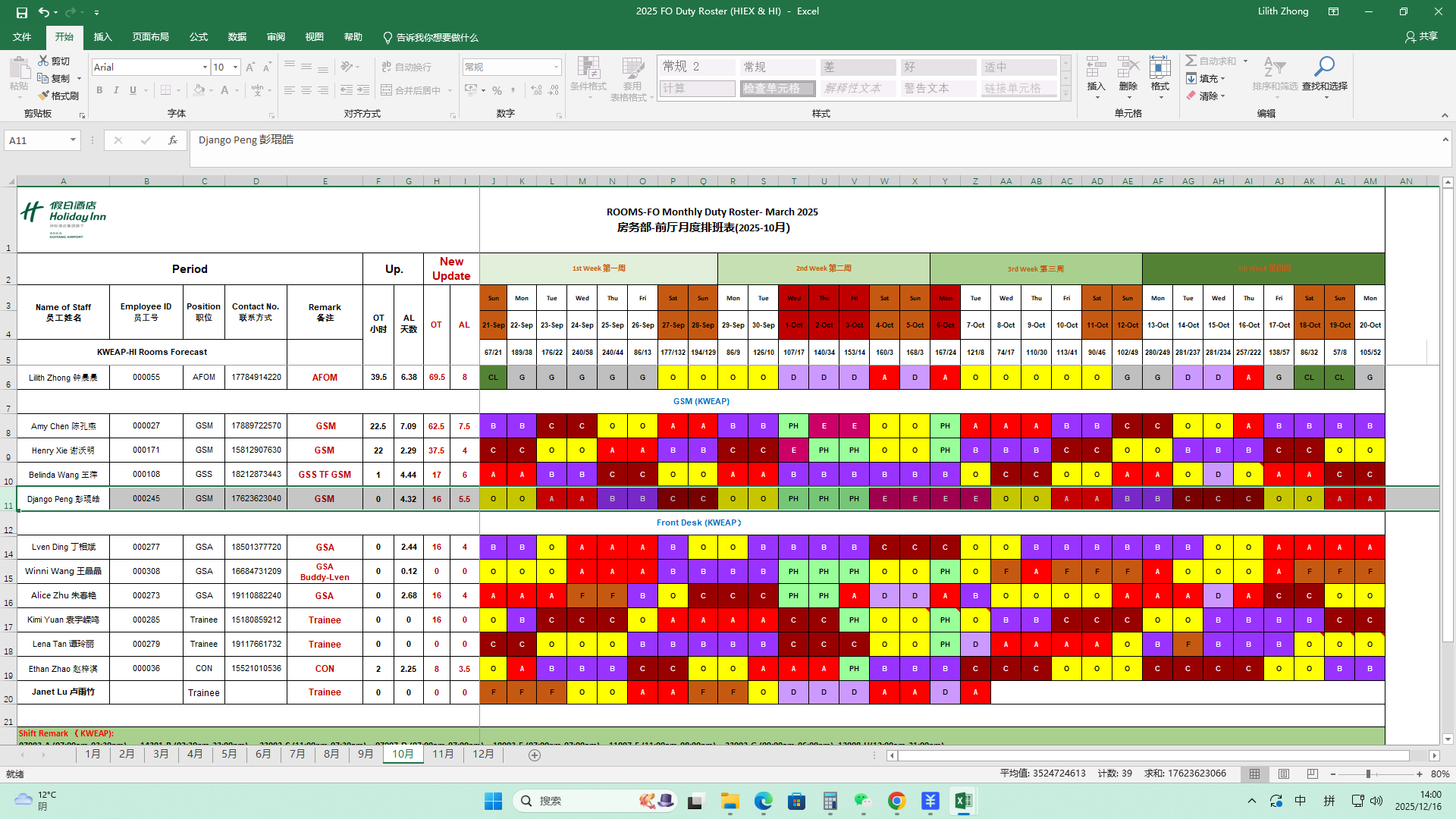
Task: Click the Insert cells icon
Action: click(x=1096, y=67)
